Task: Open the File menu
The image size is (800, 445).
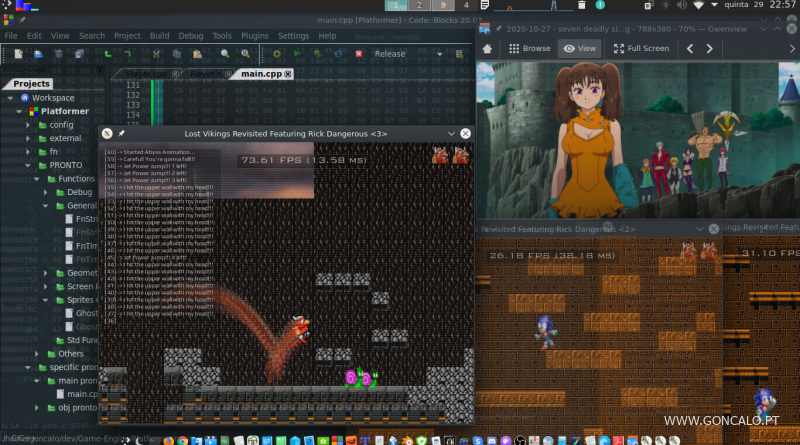Action: coord(11,36)
